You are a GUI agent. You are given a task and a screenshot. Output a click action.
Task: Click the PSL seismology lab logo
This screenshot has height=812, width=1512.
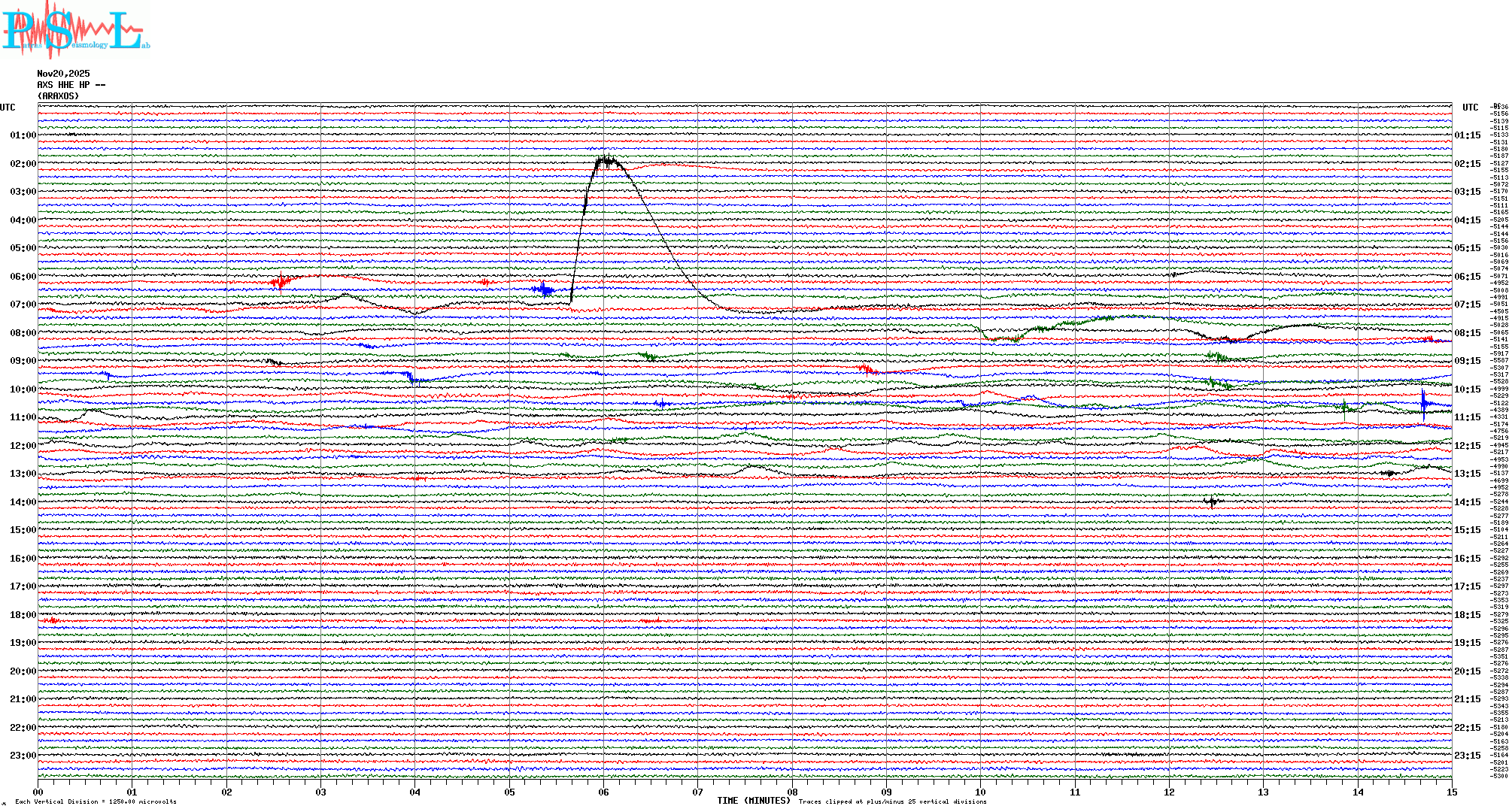pos(74,30)
